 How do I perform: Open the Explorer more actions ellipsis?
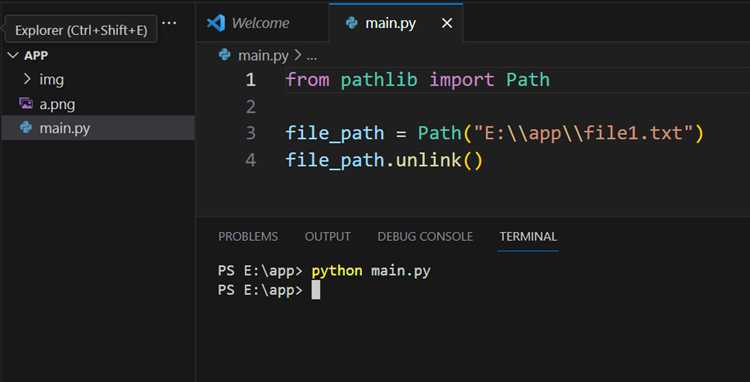[169, 22]
